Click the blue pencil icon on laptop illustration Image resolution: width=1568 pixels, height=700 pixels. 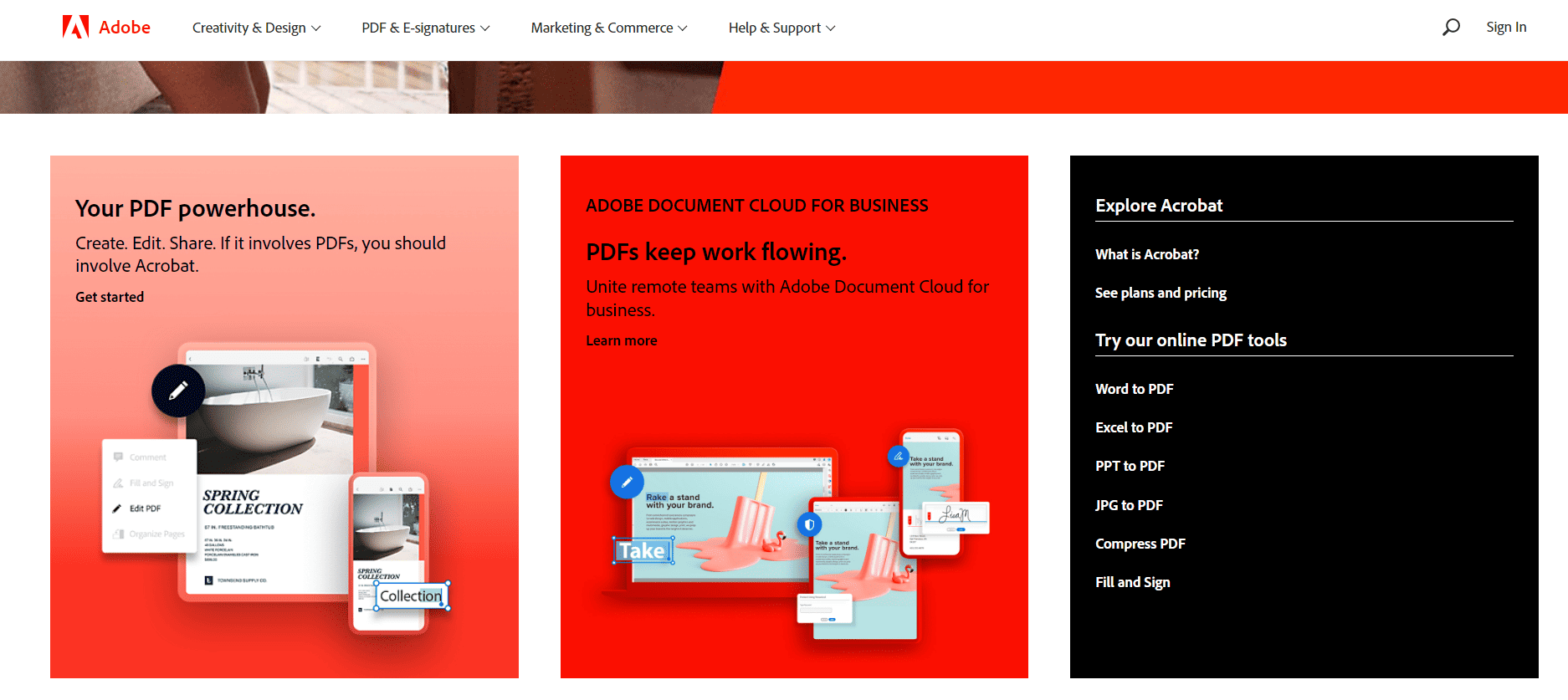tap(627, 482)
